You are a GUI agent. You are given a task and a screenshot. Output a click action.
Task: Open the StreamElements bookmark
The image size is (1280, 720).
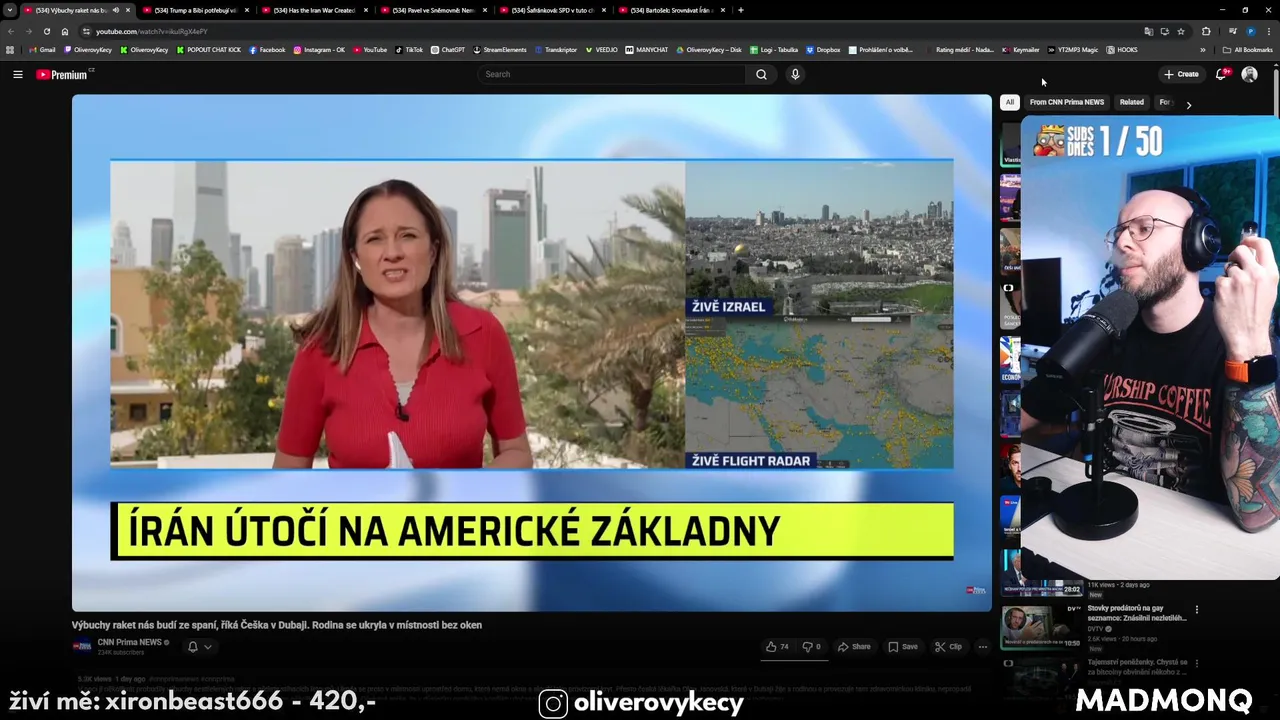tap(500, 50)
